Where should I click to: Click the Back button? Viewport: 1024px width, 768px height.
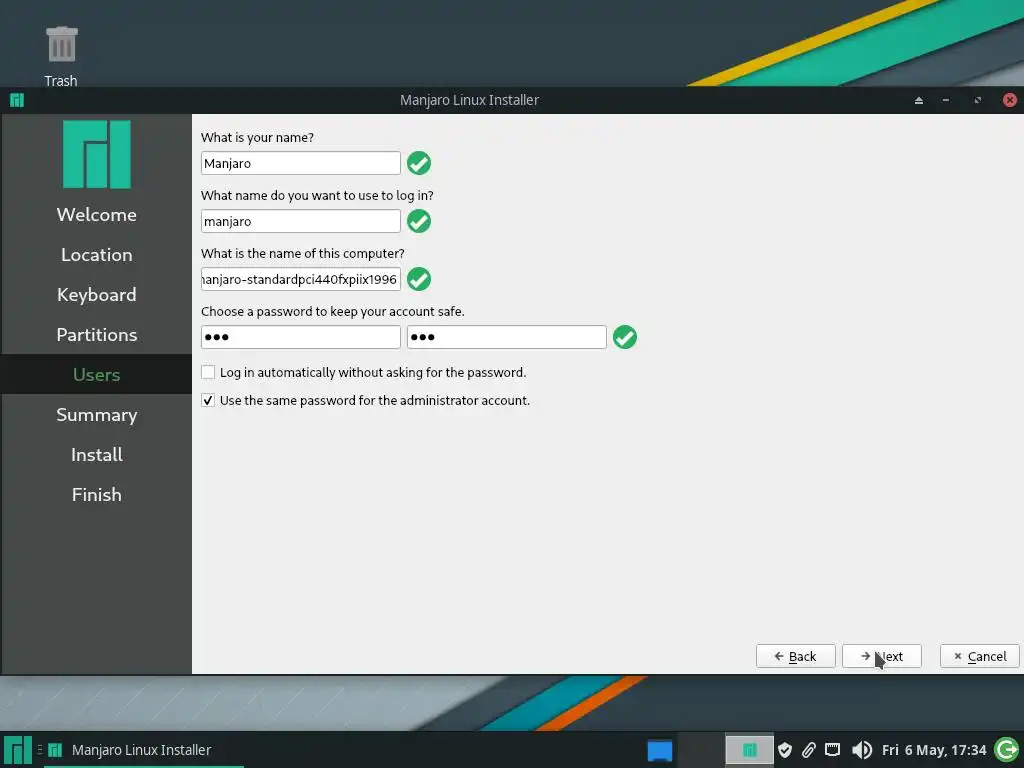pyautogui.click(x=795, y=656)
